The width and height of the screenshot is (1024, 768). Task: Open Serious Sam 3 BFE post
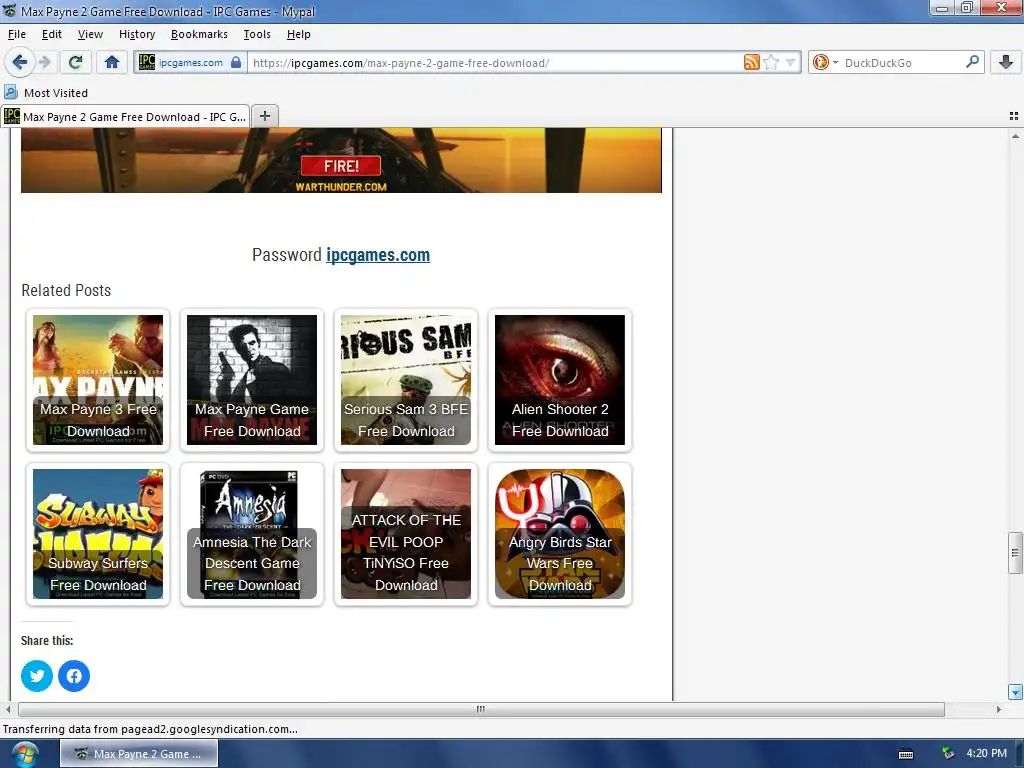406,380
